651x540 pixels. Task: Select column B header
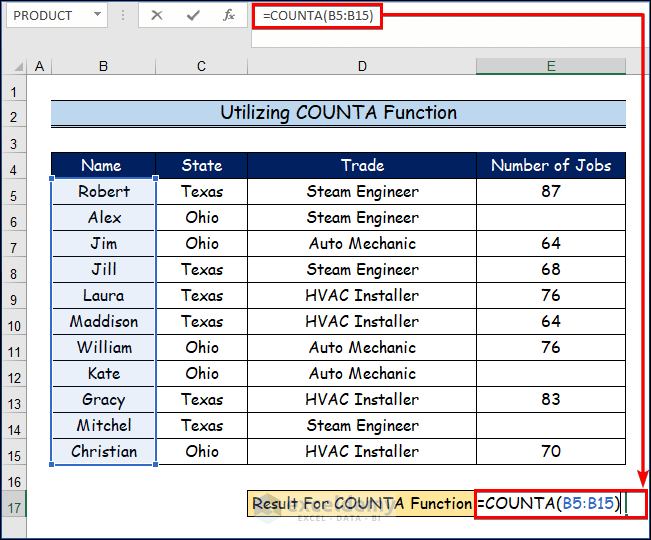pyautogui.click(x=103, y=66)
